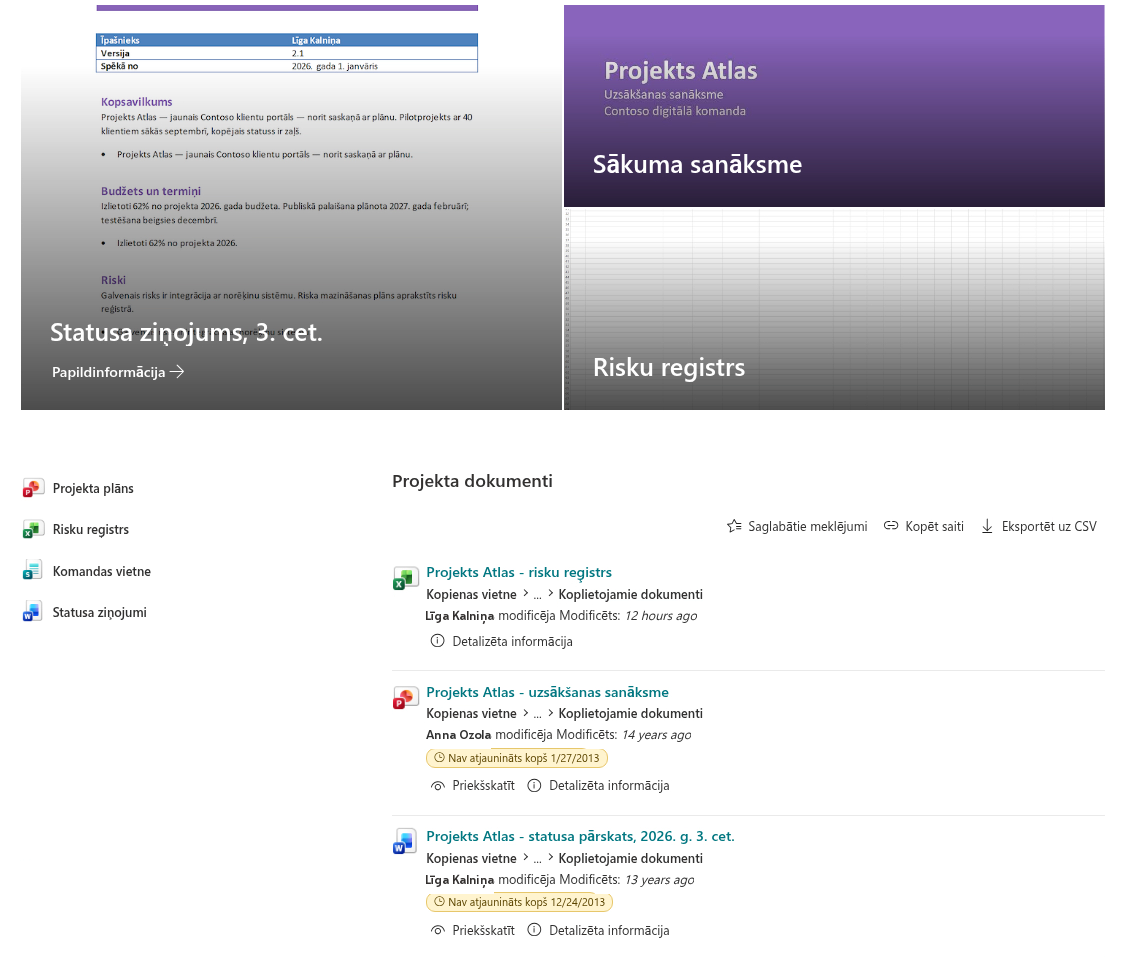
Task: Click the download icon of Eksportēt uz CSV
Action: point(987,526)
